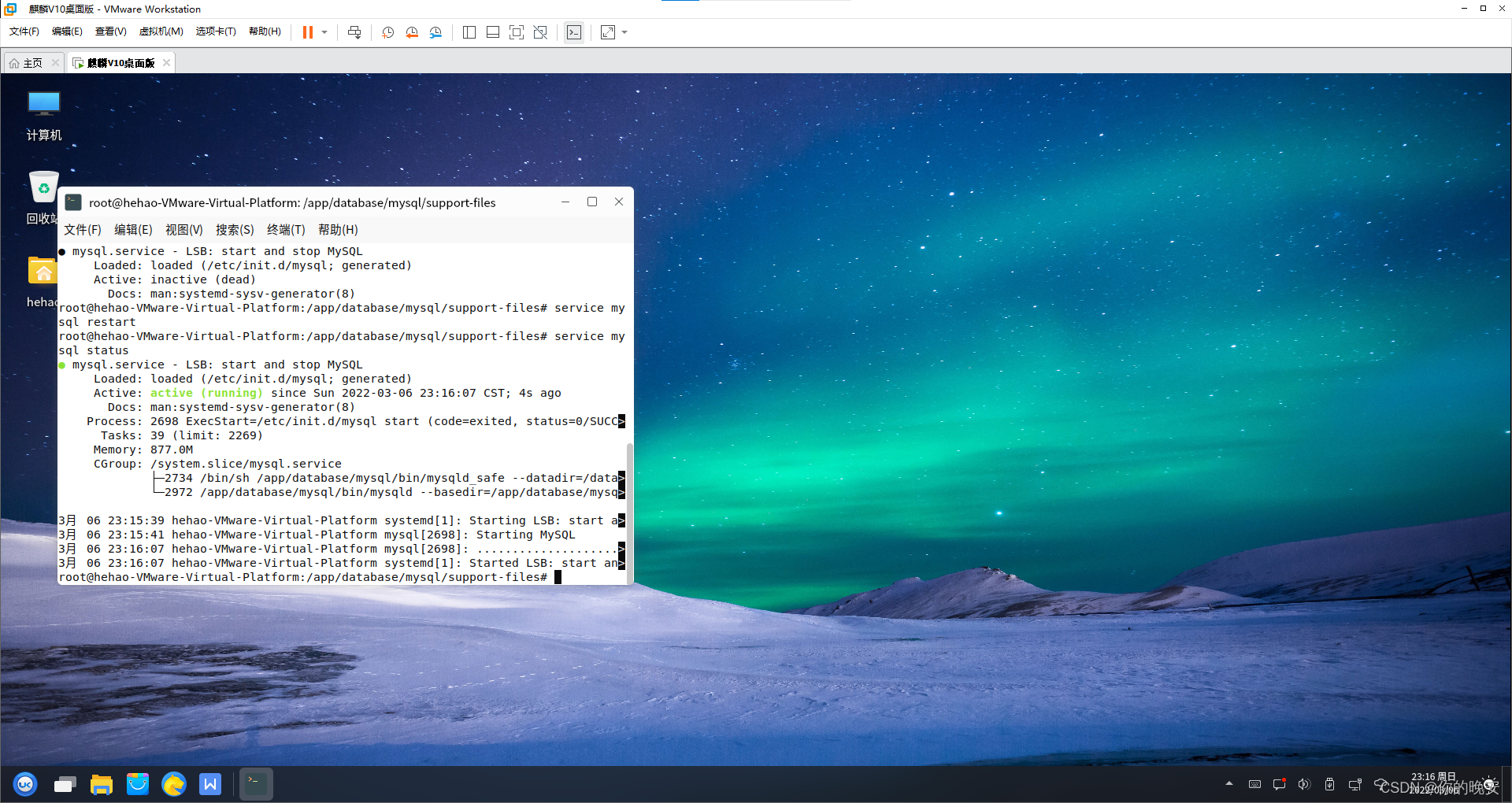Open the software store taskbar icon
This screenshot has width=1512, height=803.
tap(138, 784)
